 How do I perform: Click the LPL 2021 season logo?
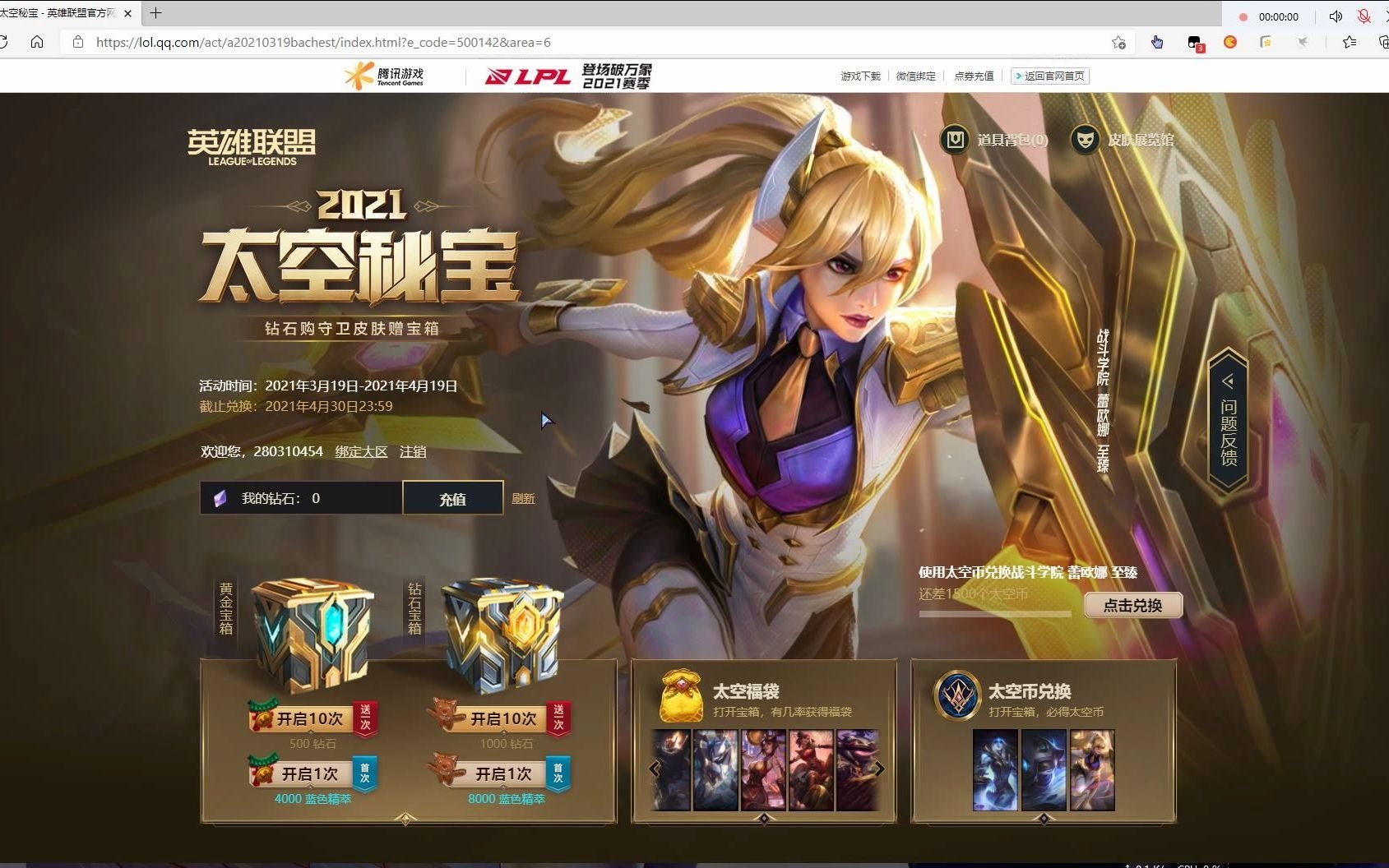tap(568, 76)
